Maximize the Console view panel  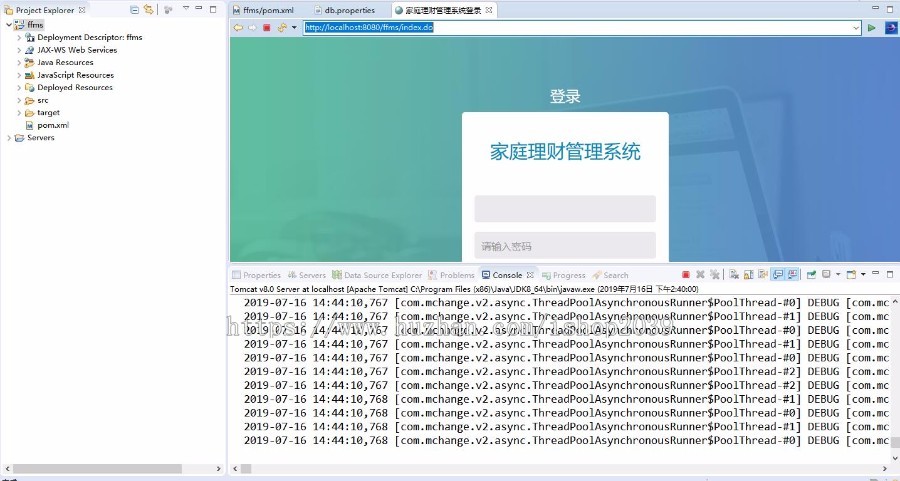(890, 274)
